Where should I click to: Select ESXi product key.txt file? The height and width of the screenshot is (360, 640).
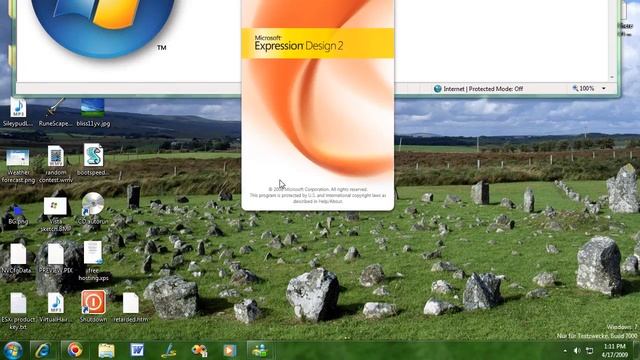[x=18, y=311]
